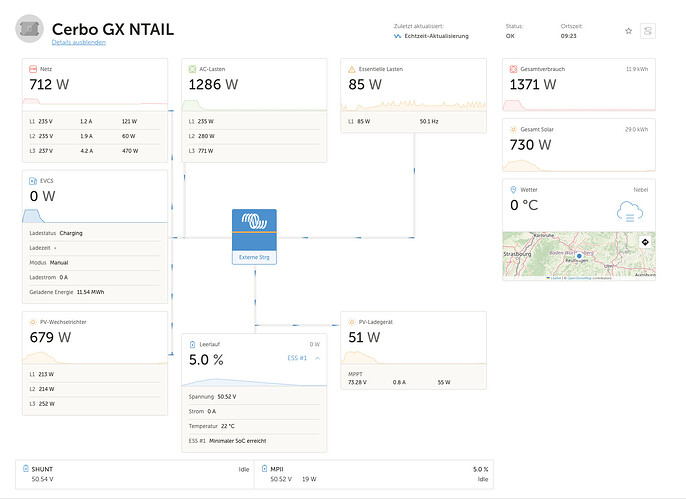Click the Netz grid icon
This screenshot has width=686, height=500.
point(33,69)
